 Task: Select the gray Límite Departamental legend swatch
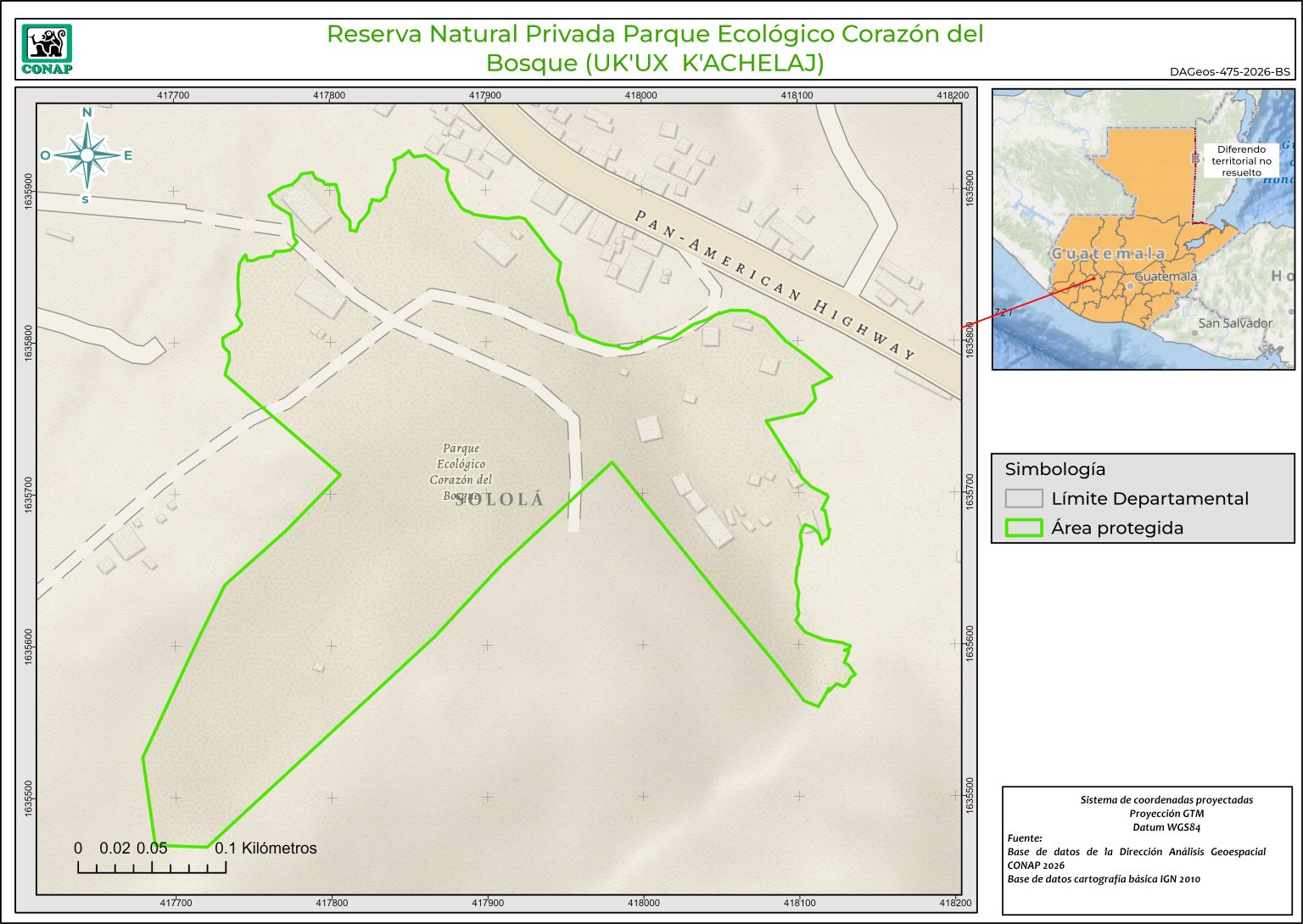[x=1023, y=498]
